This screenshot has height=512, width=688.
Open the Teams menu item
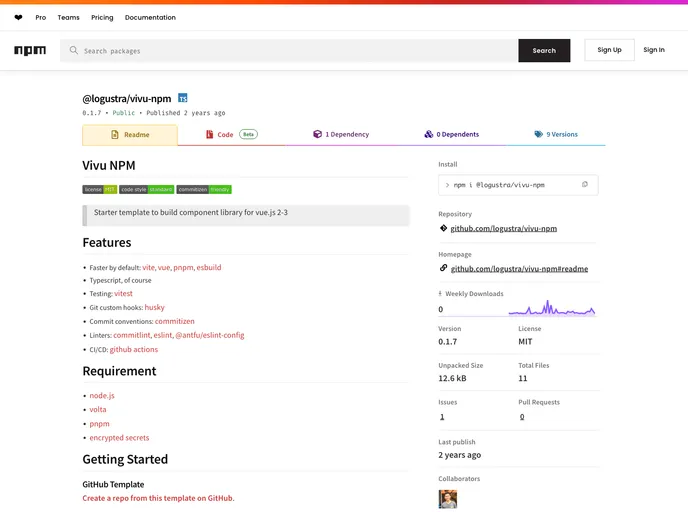coord(68,18)
